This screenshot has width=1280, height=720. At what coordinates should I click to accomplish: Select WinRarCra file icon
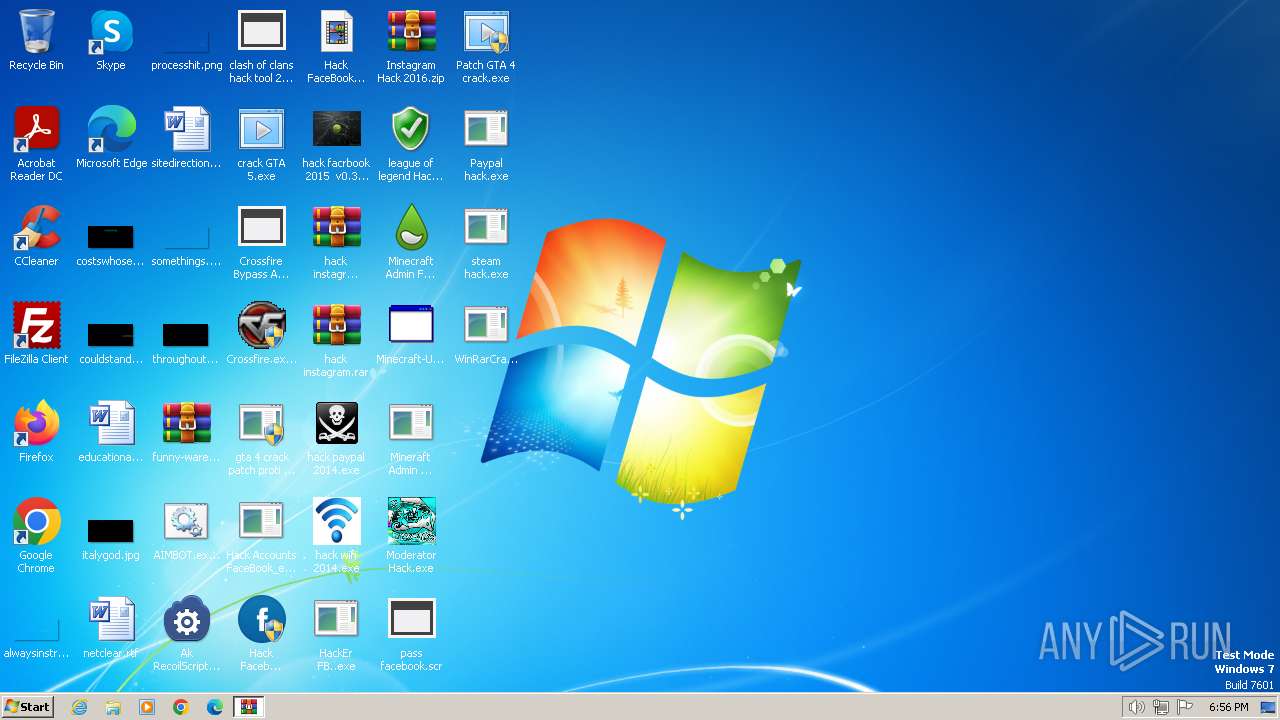(486, 326)
